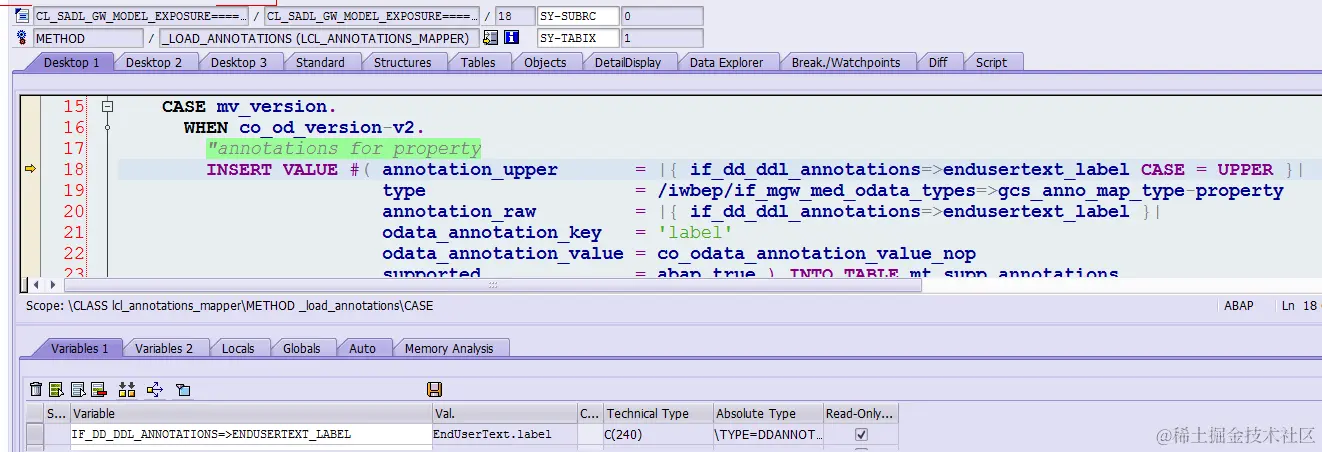Click the third variables toolbar list icon
Viewport: 1322px width, 452px height.
click(77, 389)
